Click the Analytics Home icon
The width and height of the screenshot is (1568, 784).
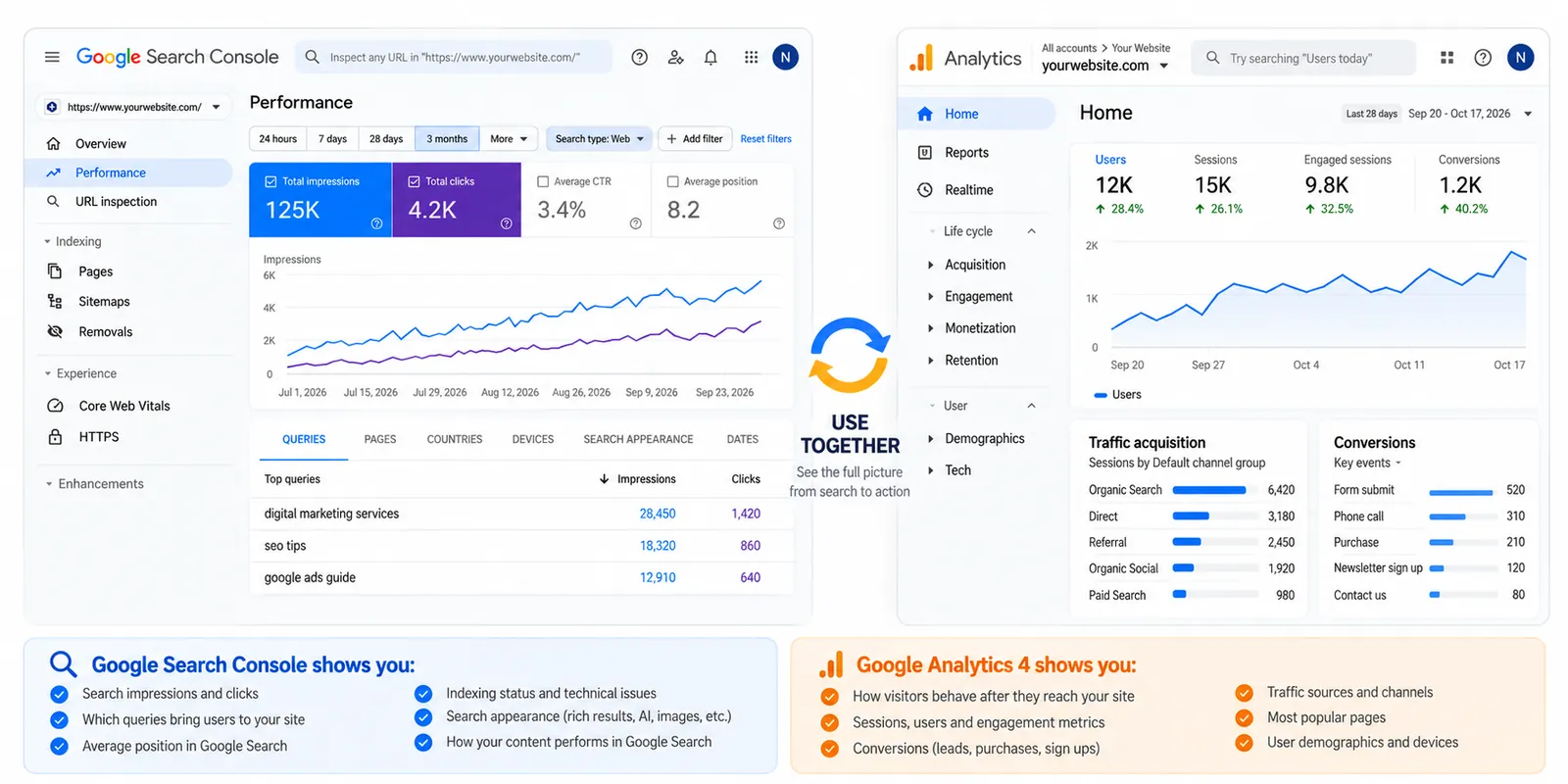[x=924, y=114]
